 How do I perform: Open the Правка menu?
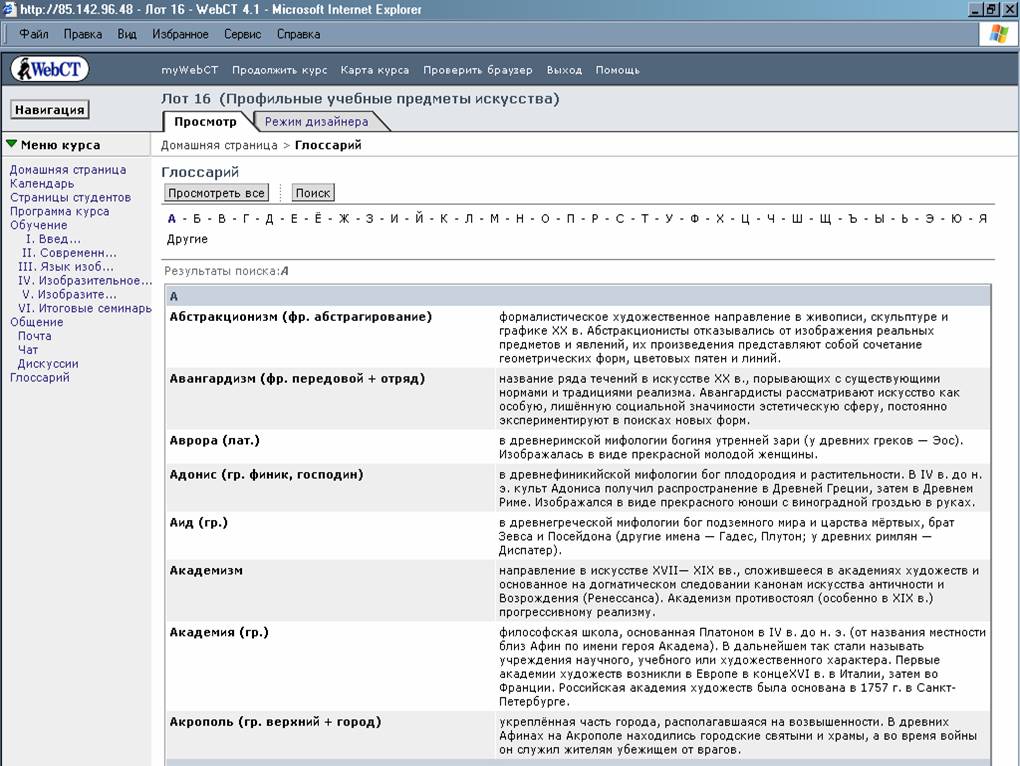[x=83, y=34]
